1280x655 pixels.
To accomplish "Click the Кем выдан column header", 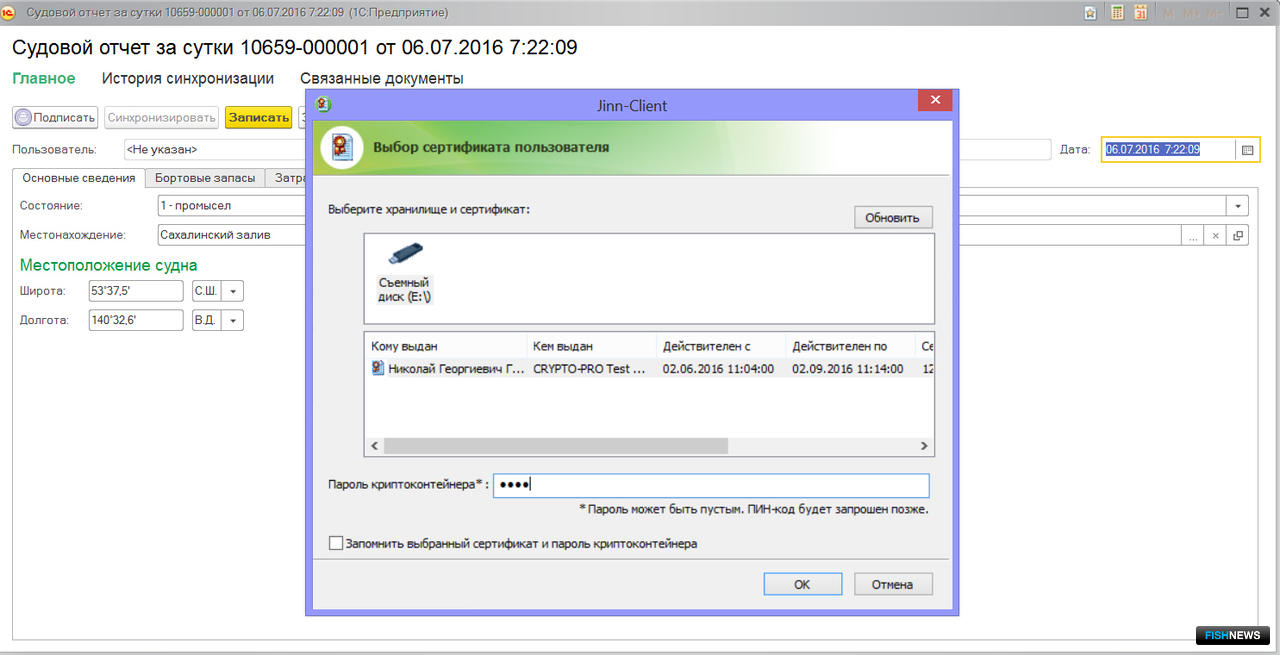I will point(592,346).
